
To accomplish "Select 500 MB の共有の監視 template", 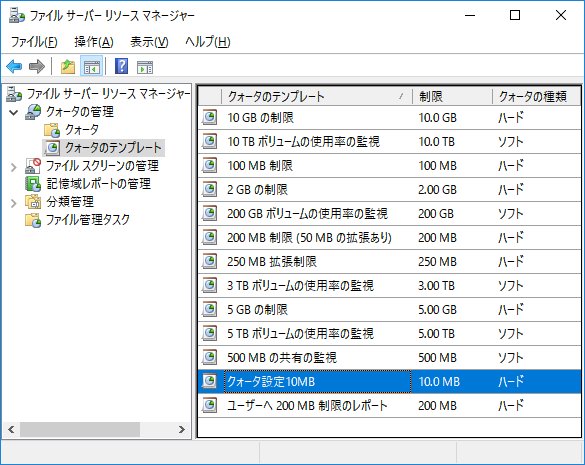I will 282,358.
